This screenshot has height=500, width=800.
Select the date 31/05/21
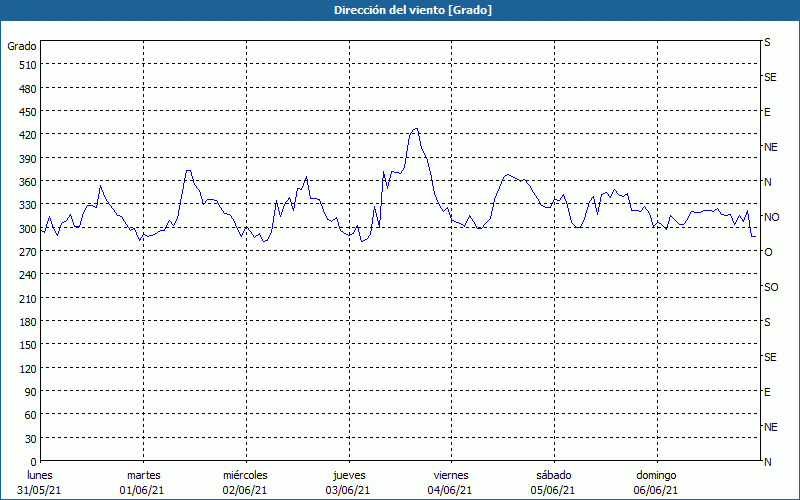coord(39,490)
